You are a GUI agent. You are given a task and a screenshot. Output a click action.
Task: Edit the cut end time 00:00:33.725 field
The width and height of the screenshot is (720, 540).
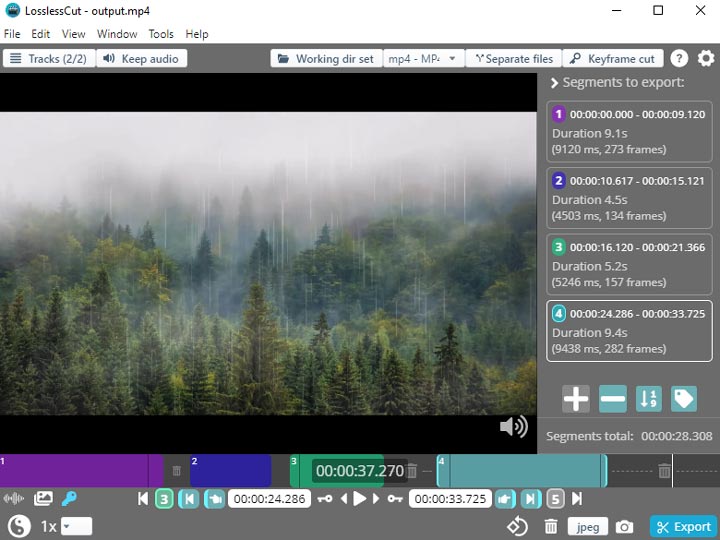pos(450,499)
